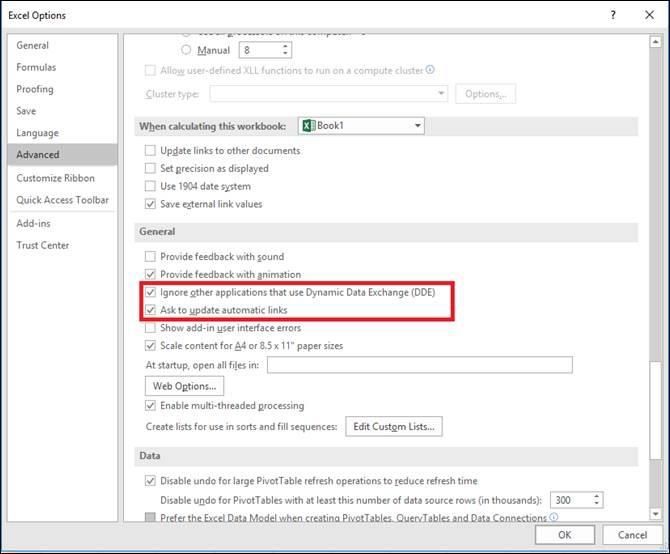Image resolution: width=670 pixels, height=554 pixels.
Task: Confirm settings with OK button
Action: click(564, 535)
